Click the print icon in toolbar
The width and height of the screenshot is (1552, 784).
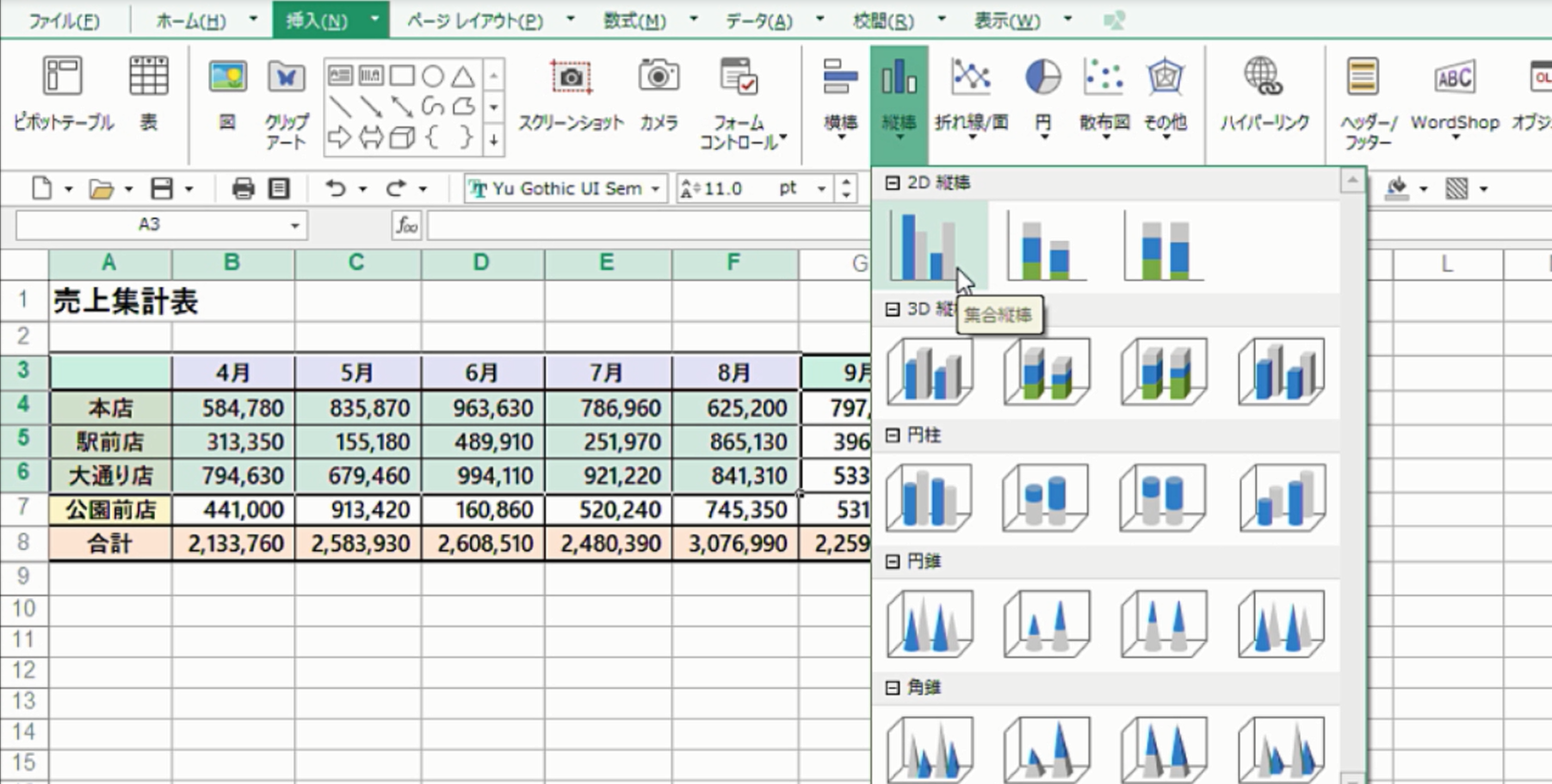click(x=243, y=188)
